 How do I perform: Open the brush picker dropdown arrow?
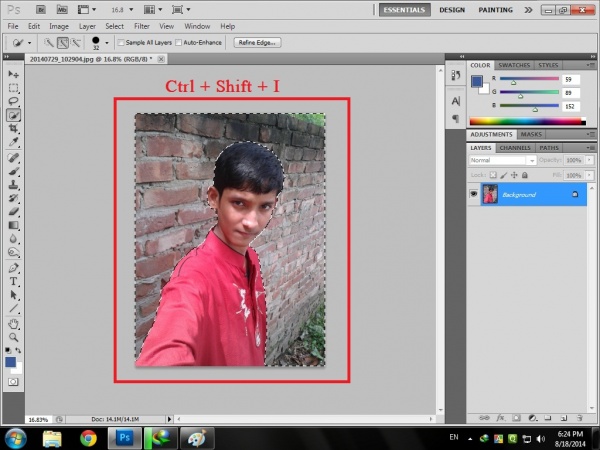(x=107, y=43)
